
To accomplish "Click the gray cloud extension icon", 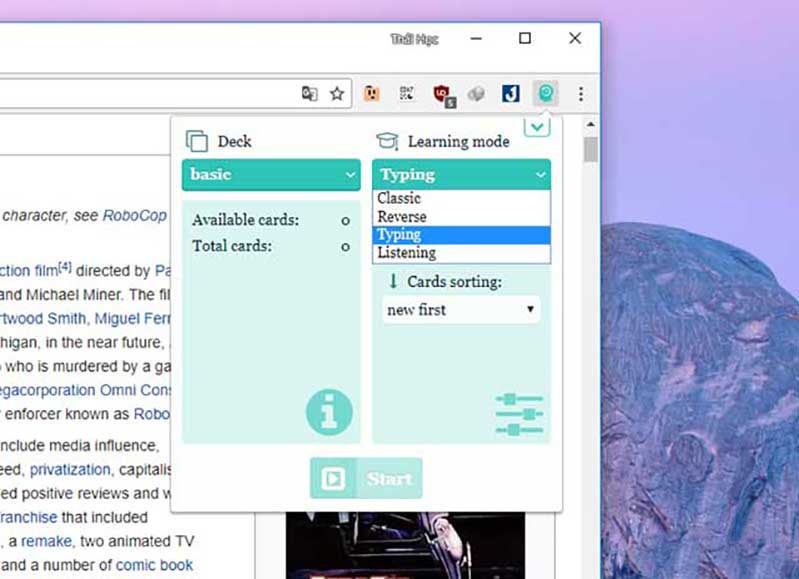I will pos(477,94).
